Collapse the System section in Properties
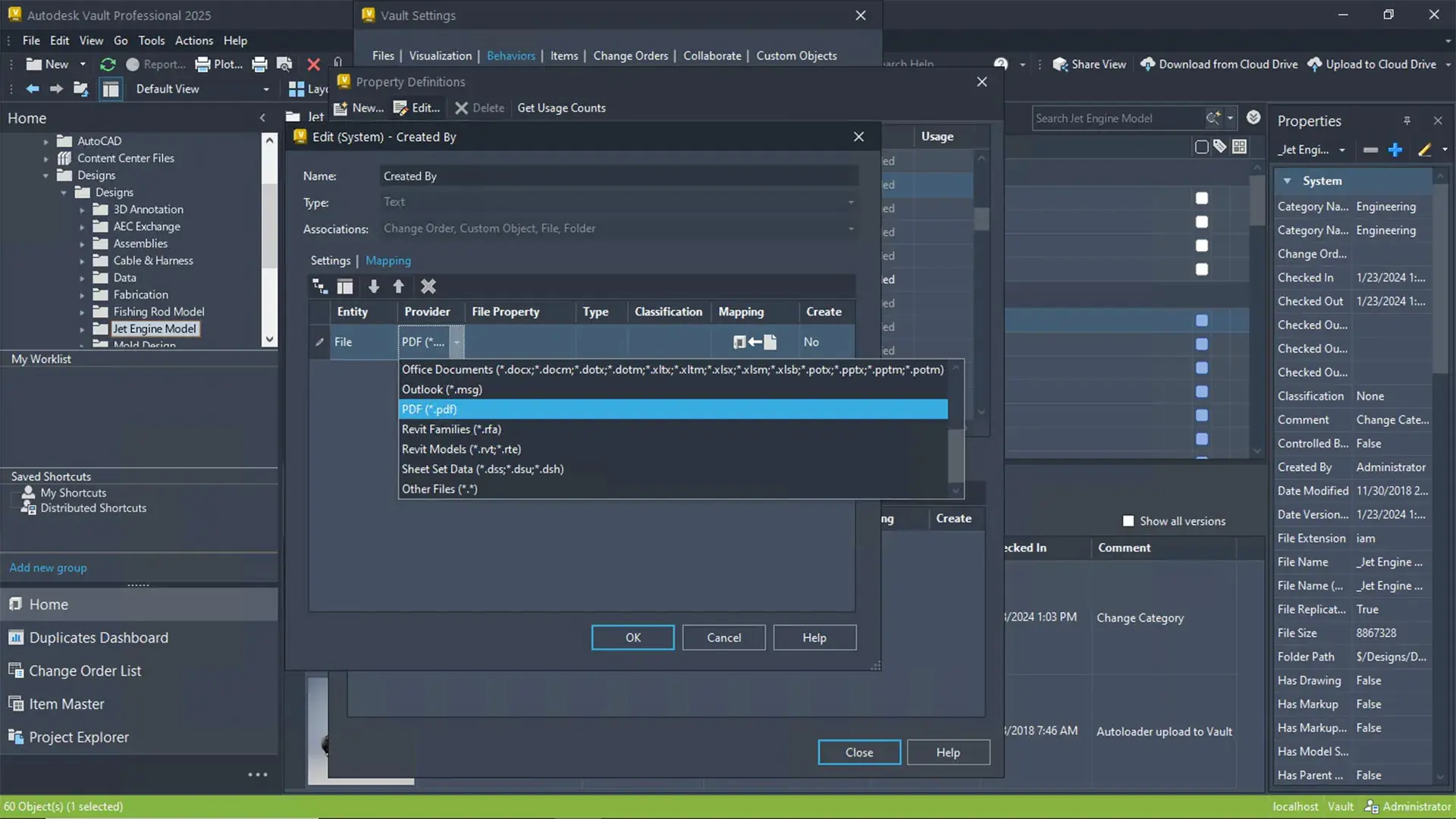1456x819 pixels. [x=1287, y=180]
